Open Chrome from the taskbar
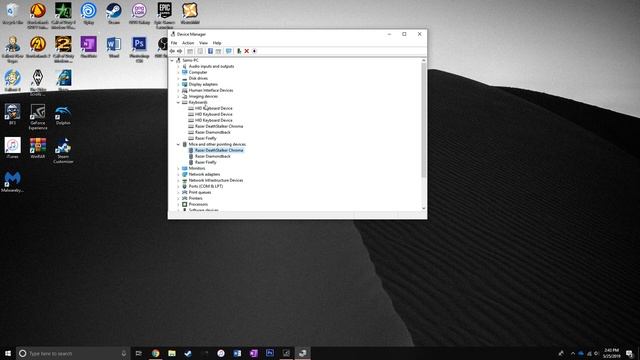The width and height of the screenshot is (640, 360). point(156,353)
